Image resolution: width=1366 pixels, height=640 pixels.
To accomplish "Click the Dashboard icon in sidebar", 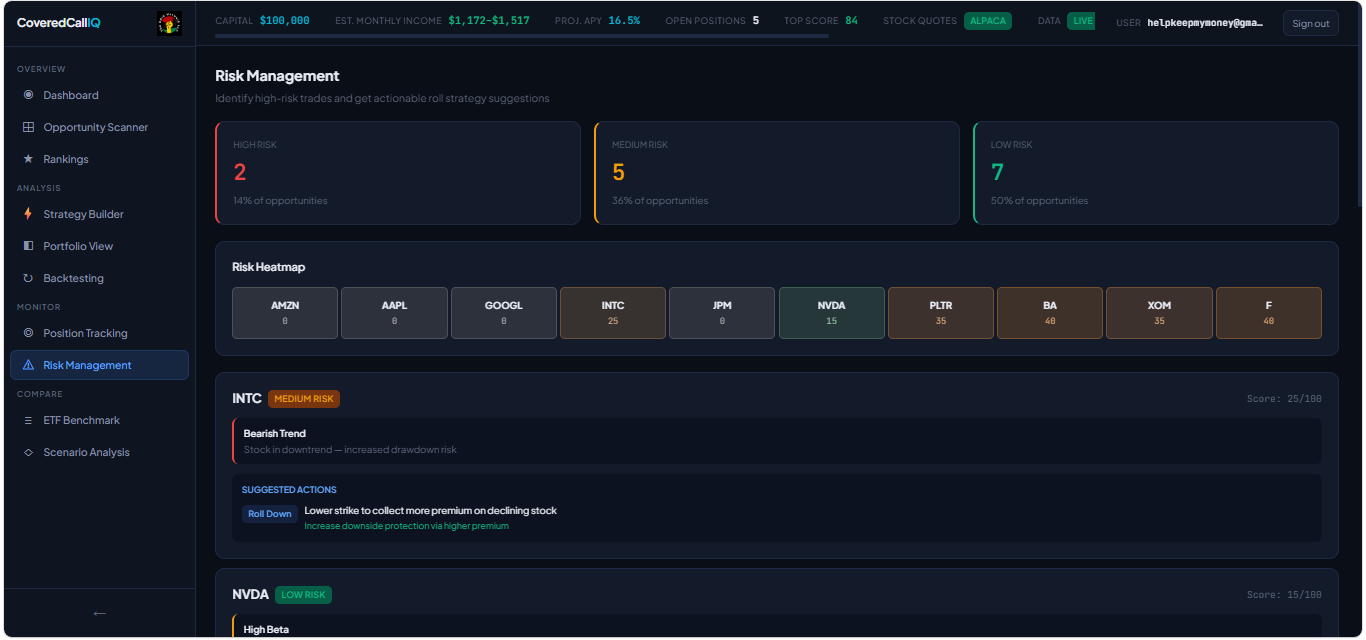I will (28, 95).
